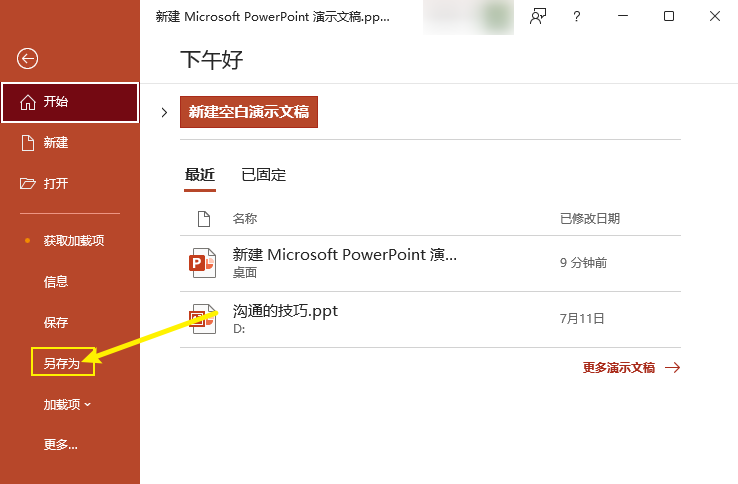
Task: Click the user account area in title bar
Action: pos(468,17)
